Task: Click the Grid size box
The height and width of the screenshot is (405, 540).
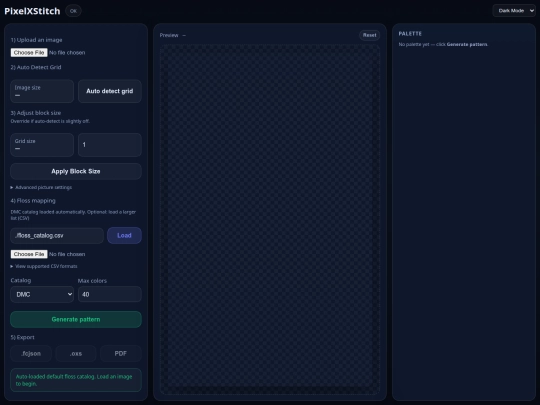Action: tap(42, 145)
